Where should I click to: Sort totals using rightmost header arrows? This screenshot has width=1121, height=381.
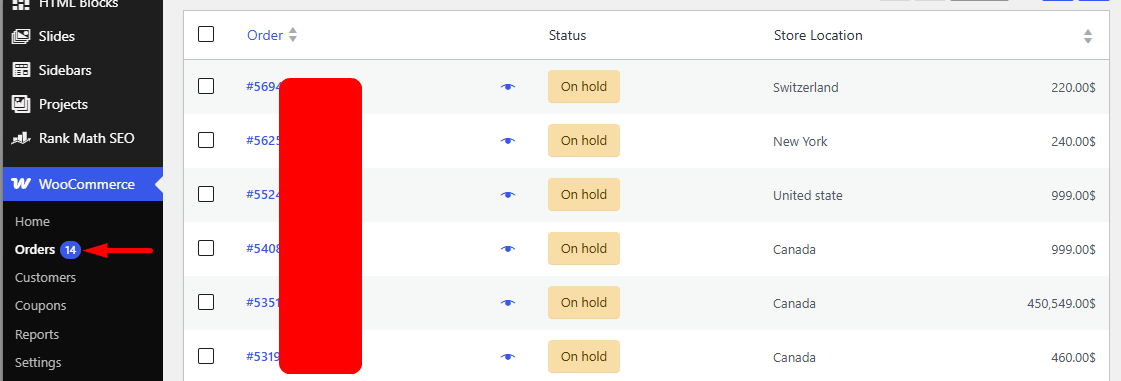coord(1087,36)
